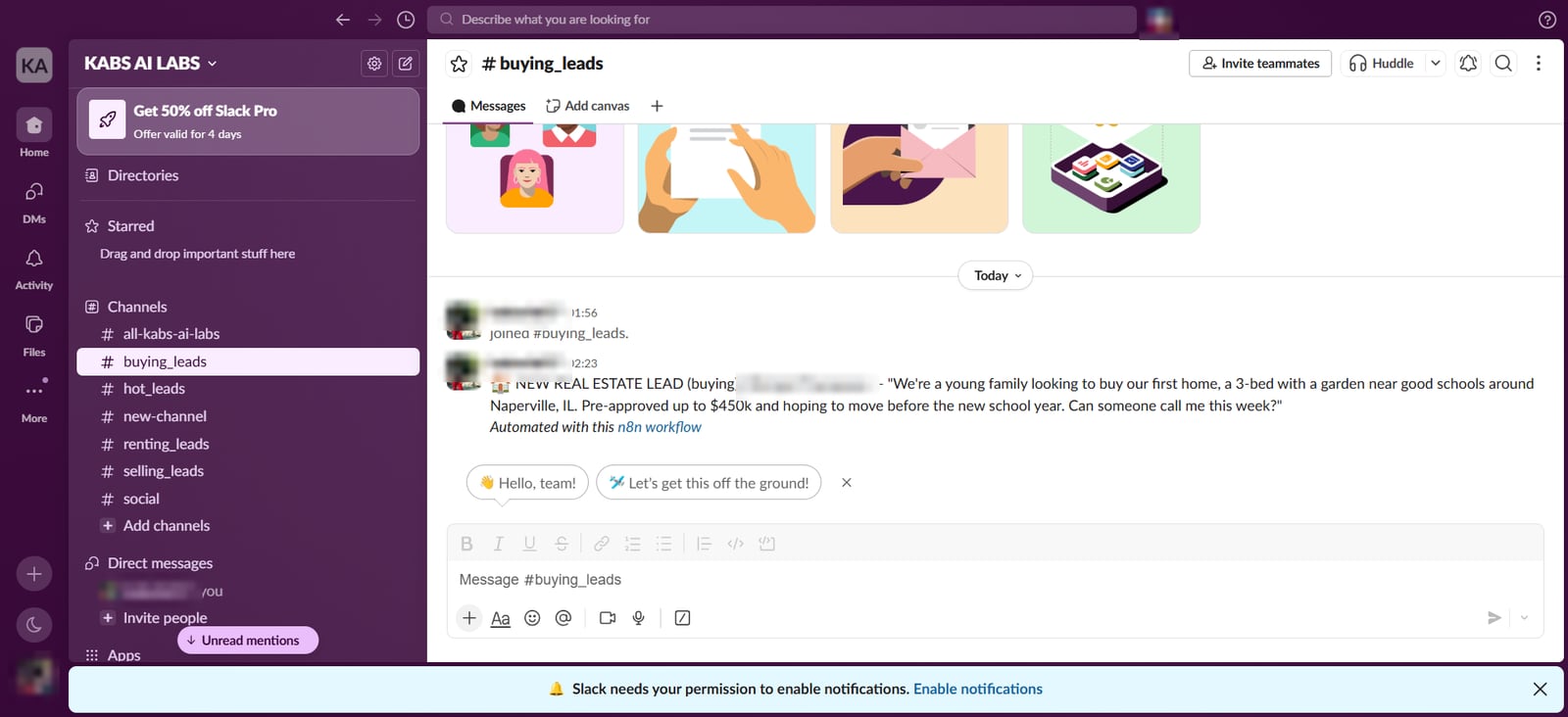
Task: Open the history clock icon
Action: [406, 20]
